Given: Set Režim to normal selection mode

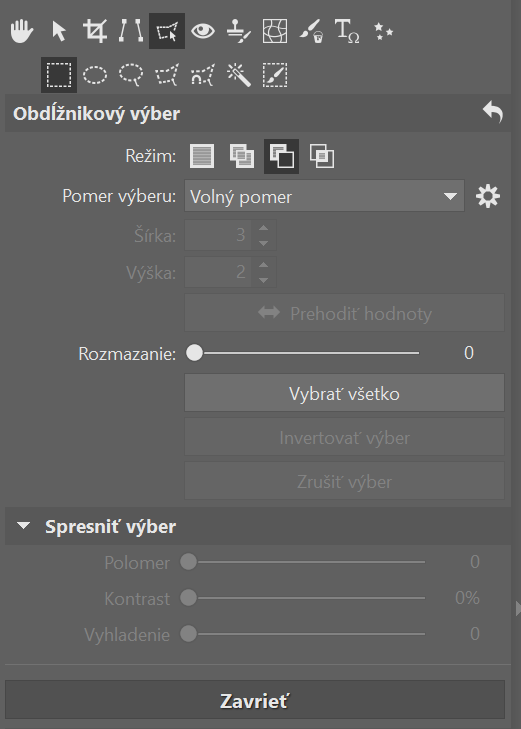Looking at the screenshot, I should (x=202, y=156).
